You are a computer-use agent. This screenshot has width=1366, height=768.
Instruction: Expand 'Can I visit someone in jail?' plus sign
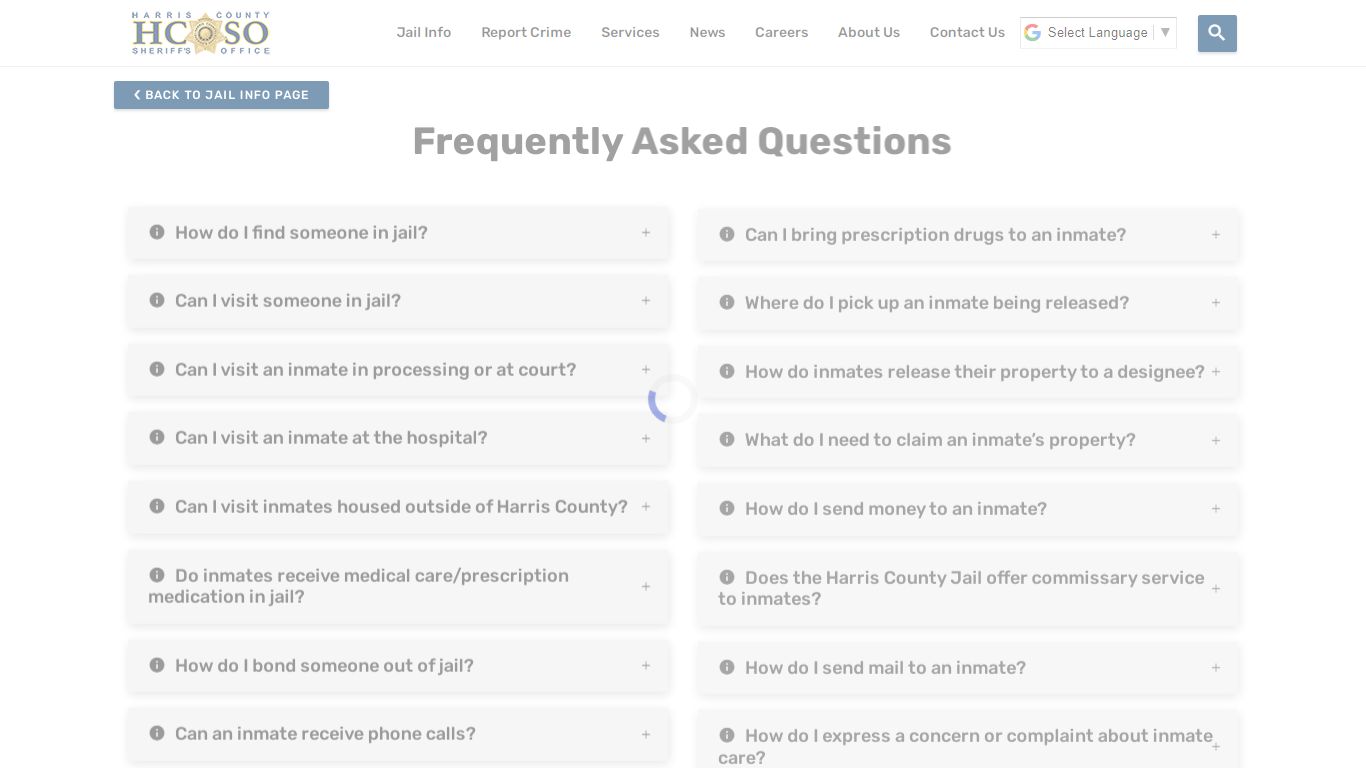[x=646, y=300]
